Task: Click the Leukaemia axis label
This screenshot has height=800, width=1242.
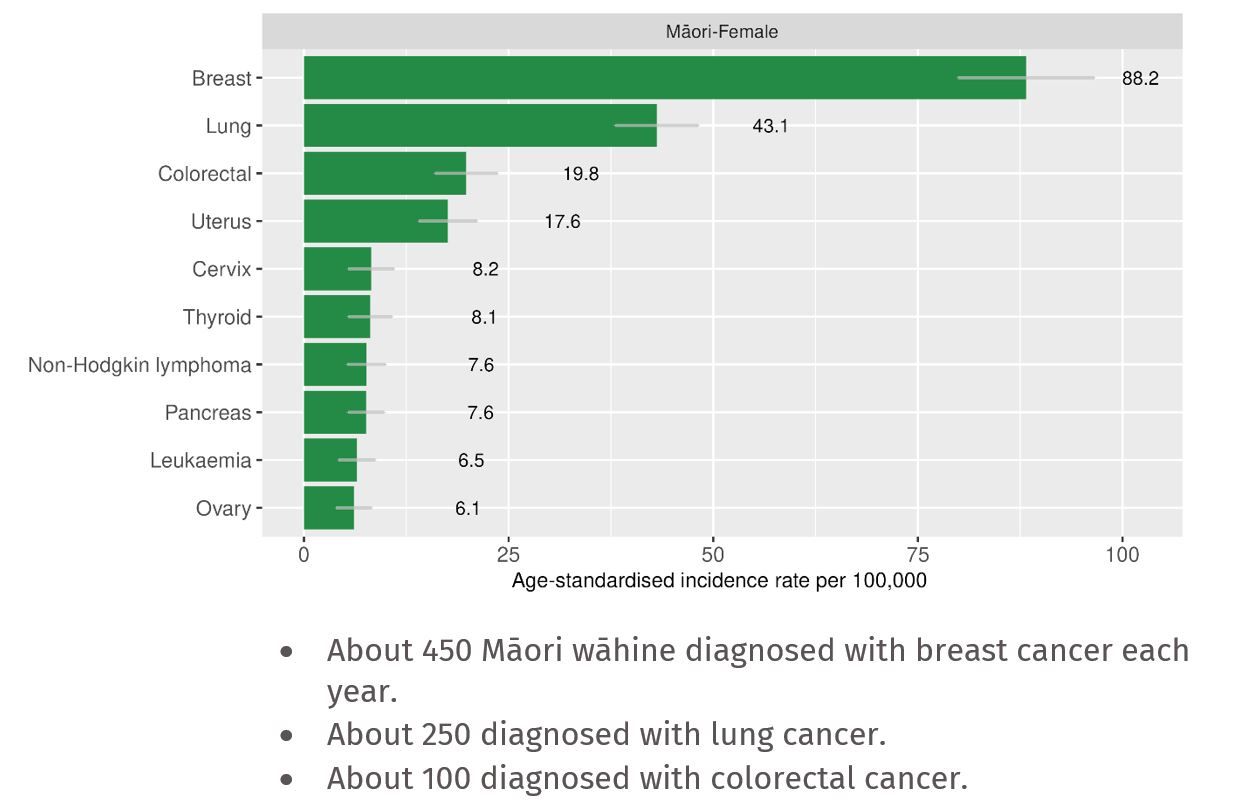Action: pos(200,461)
